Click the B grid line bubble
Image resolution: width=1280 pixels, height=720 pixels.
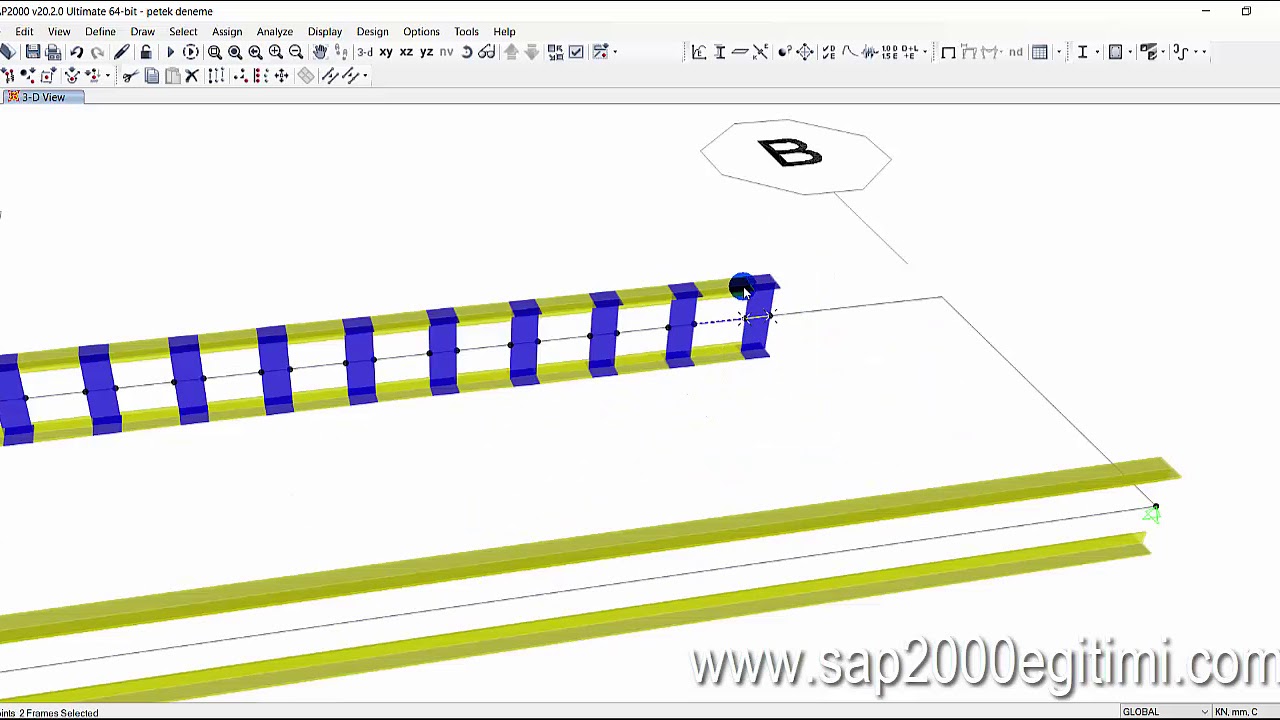795,155
